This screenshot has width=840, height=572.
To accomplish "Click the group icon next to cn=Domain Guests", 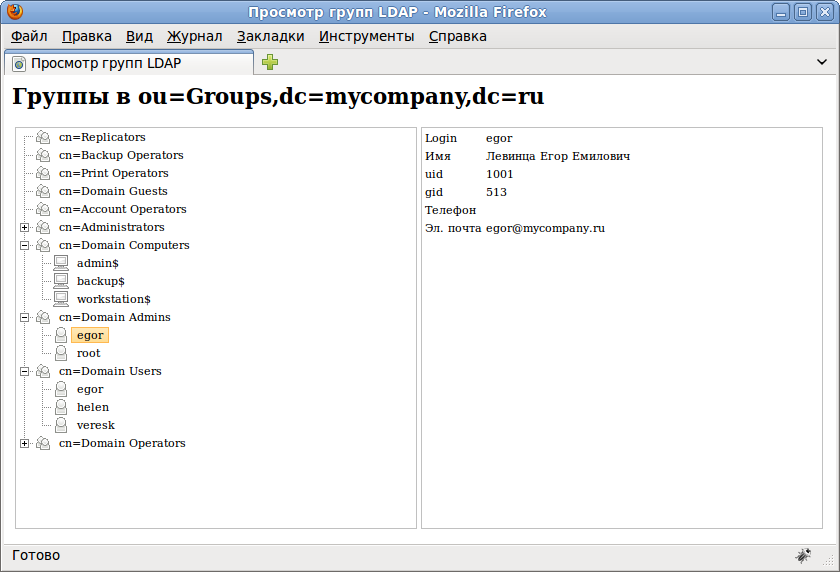I will tap(43, 191).
